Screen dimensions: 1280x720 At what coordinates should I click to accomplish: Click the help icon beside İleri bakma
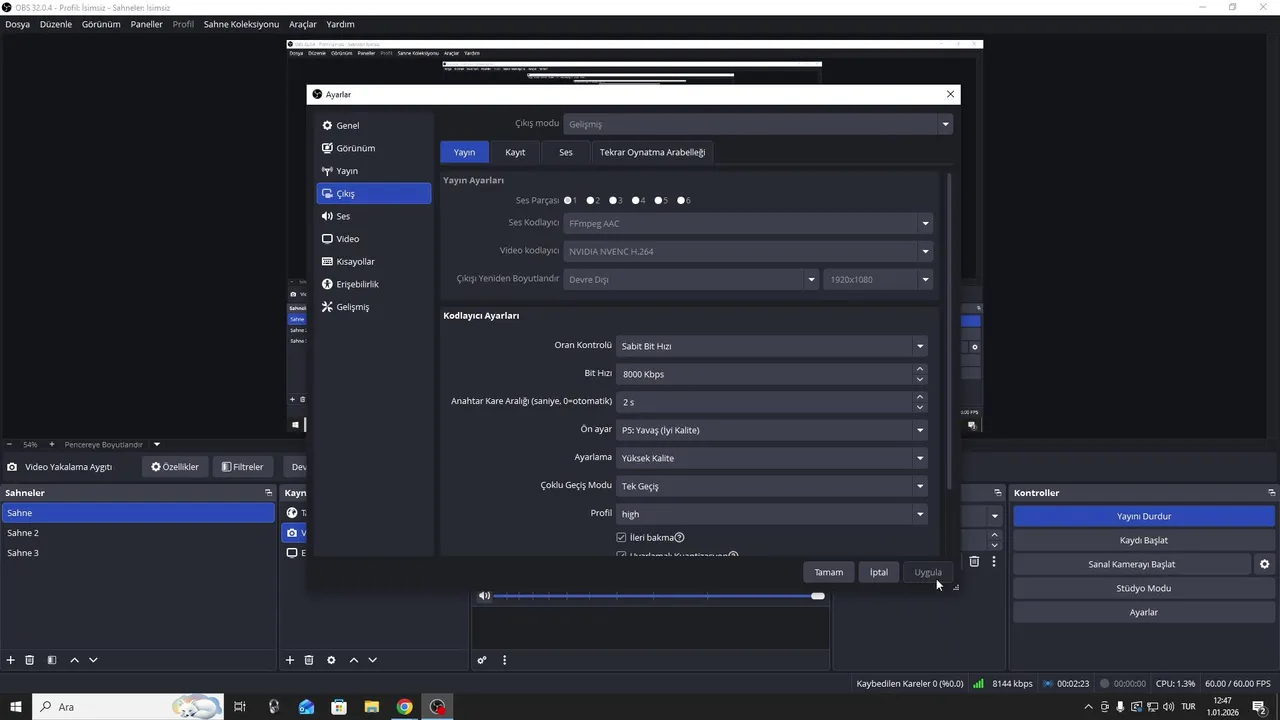point(680,538)
